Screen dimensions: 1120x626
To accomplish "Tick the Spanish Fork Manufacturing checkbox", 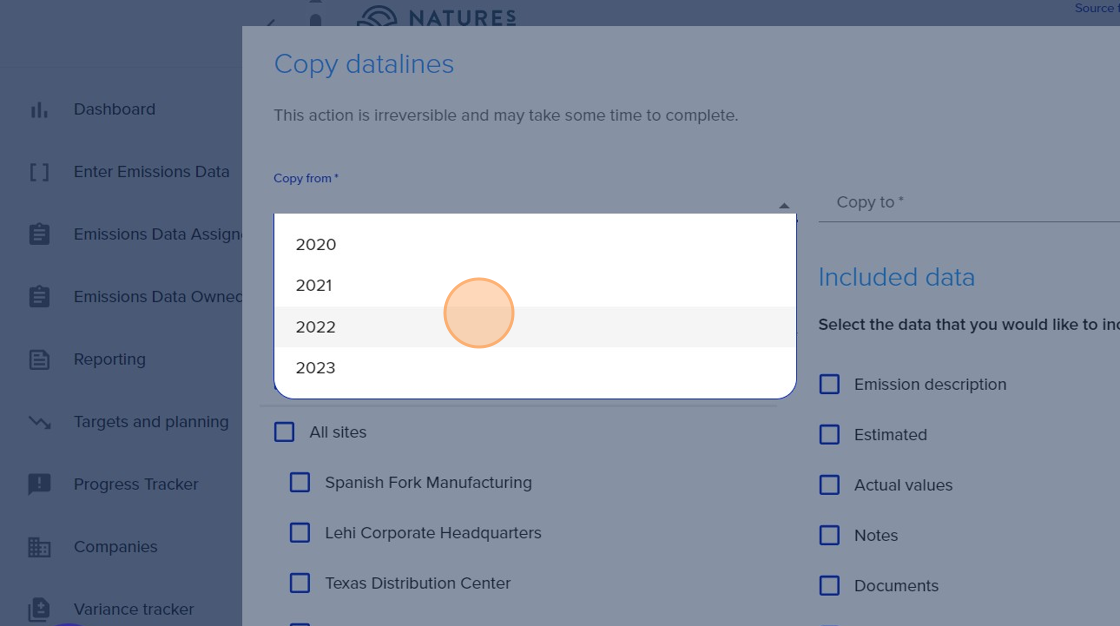I will click(x=300, y=482).
